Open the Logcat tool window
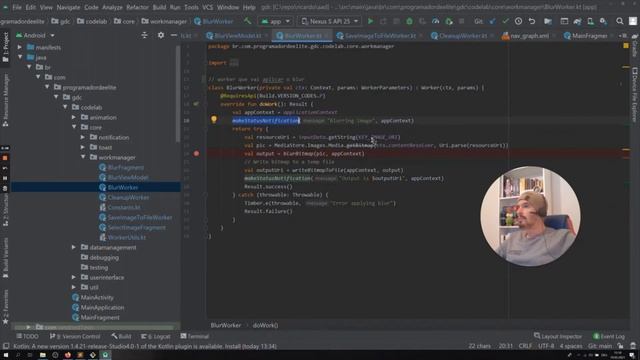640x360 pixels. pyautogui.click(x=156, y=336)
